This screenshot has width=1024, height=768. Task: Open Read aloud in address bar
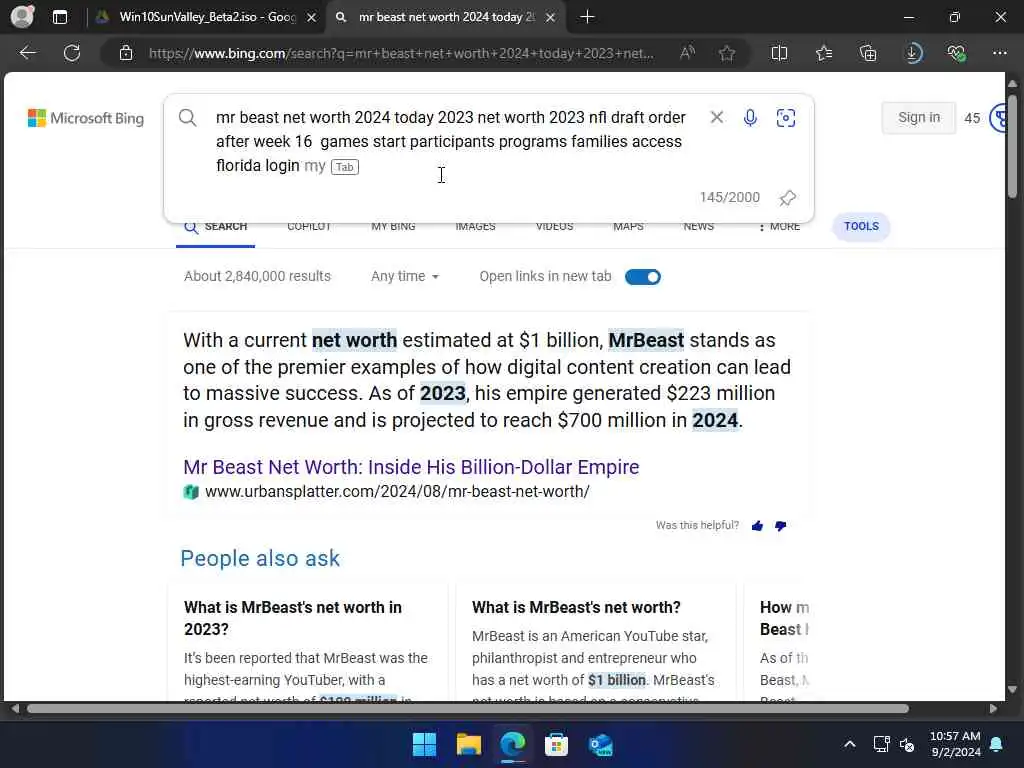pyautogui.click(x=687, y=53)
